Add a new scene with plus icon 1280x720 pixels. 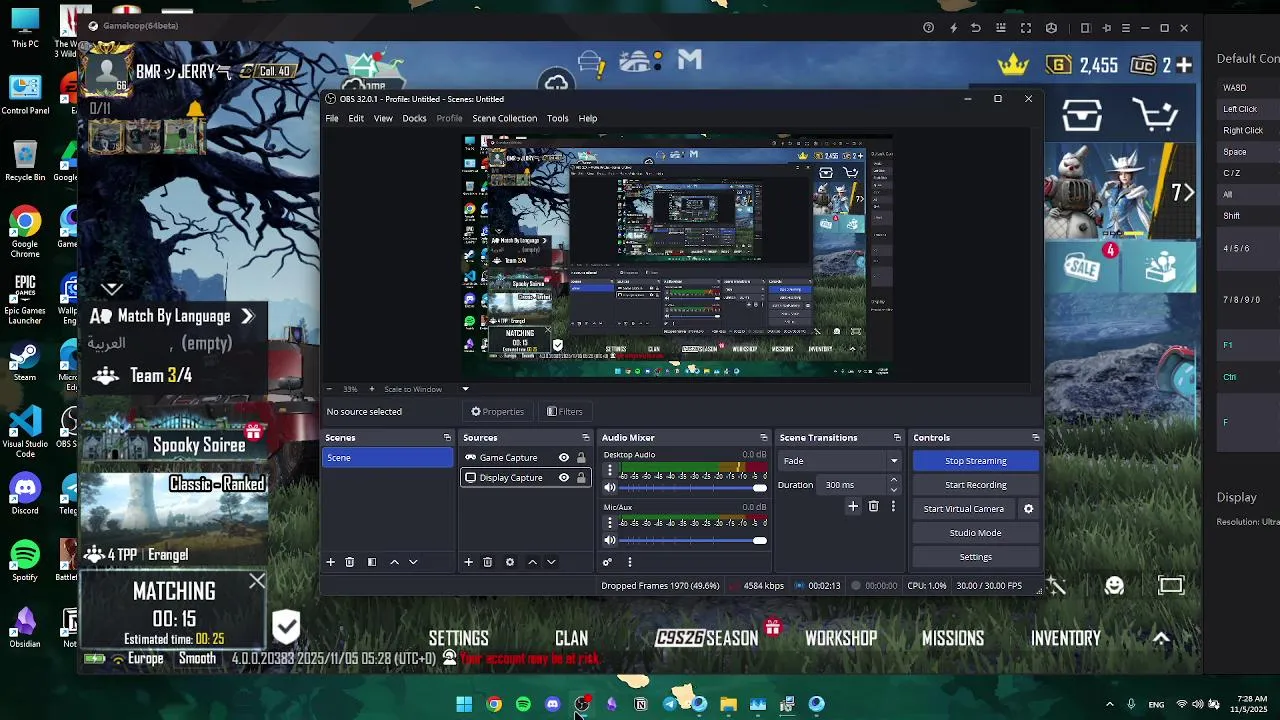click(x=331, y=562)
